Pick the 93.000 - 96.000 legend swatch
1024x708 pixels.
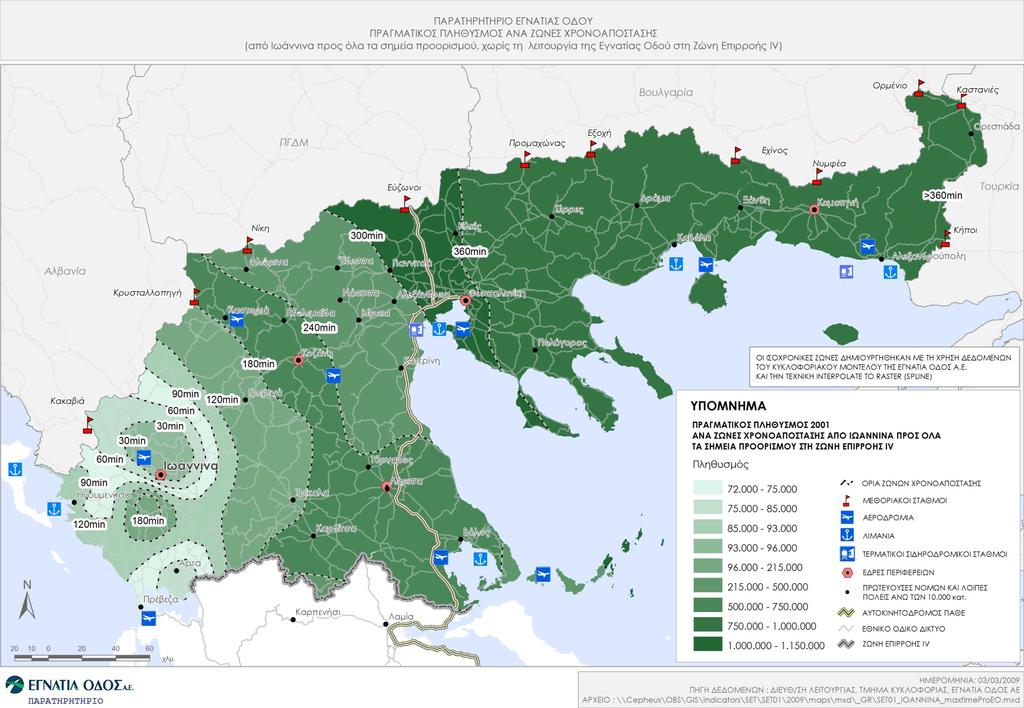tap(707, 547)
